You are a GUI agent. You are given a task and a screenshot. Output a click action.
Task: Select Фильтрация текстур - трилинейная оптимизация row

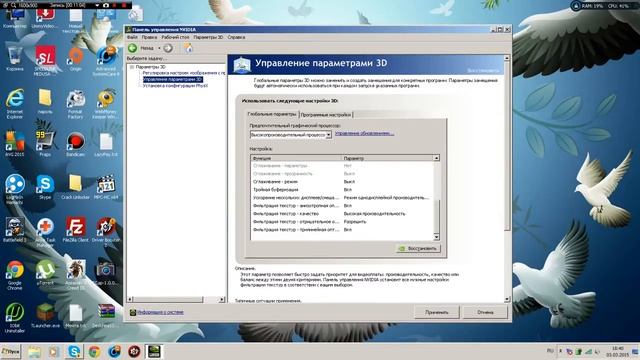tap(342, 230)
